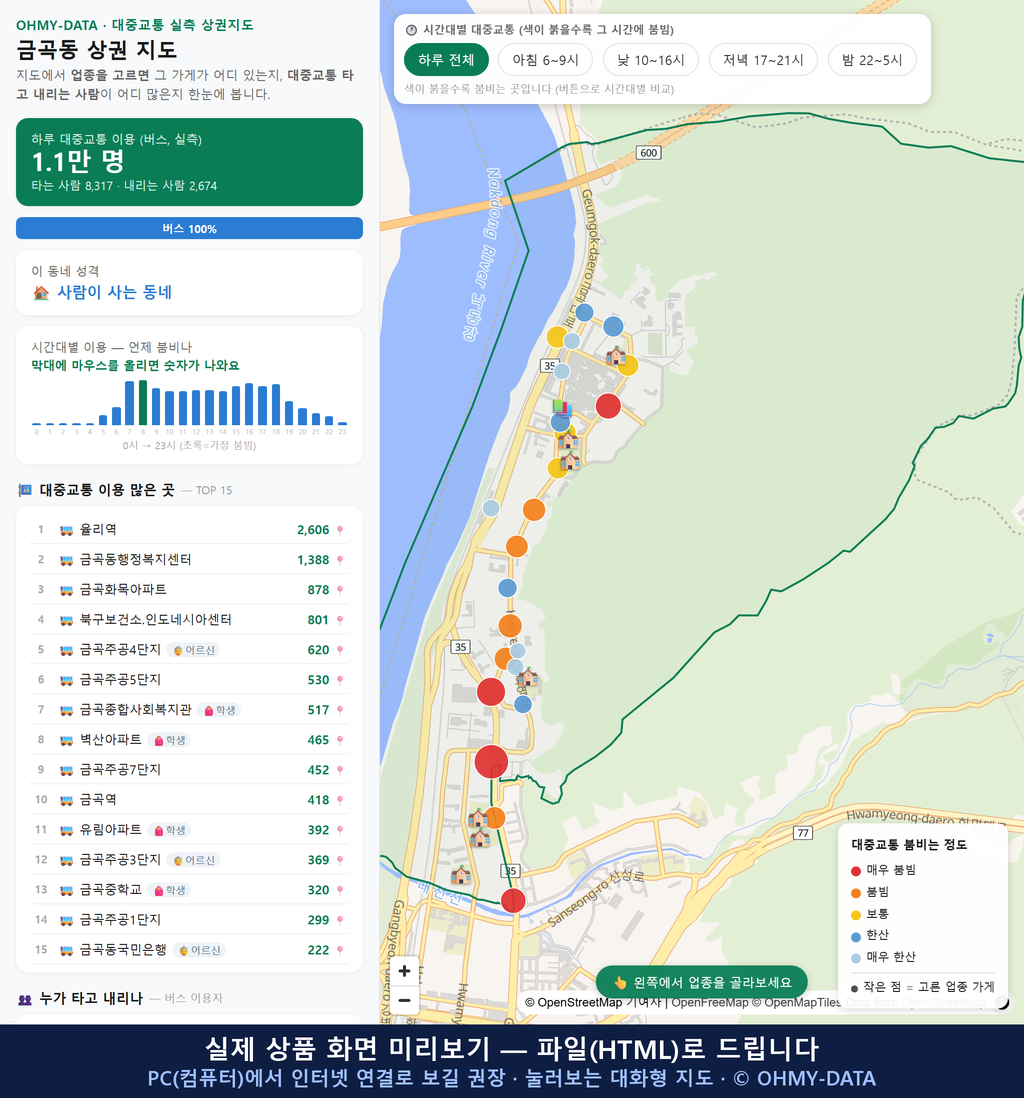
Task: Click pin icon next to 금곡화목아파트
Action: (x=340, y=590)
